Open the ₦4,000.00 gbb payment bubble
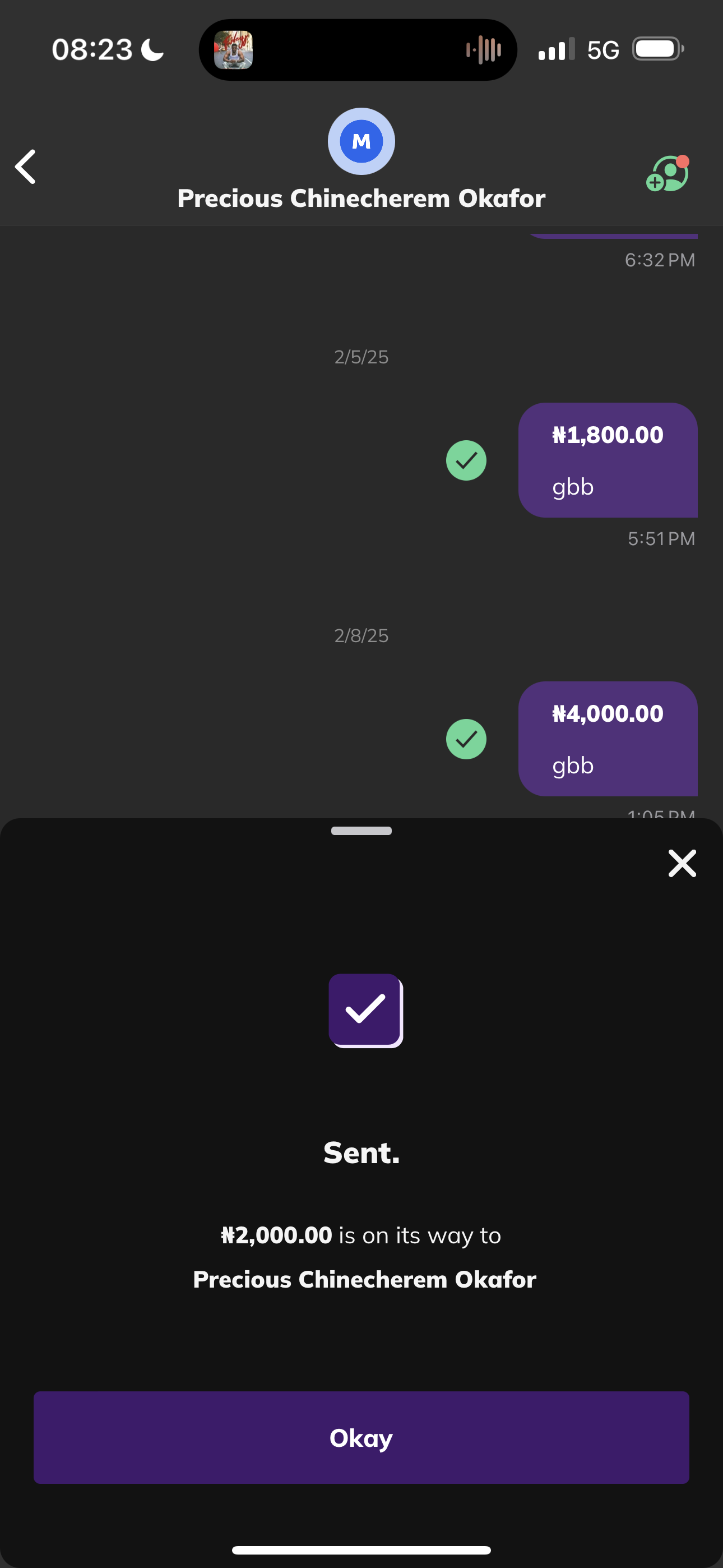723x1568 pixels. click(x=608, y=739)
